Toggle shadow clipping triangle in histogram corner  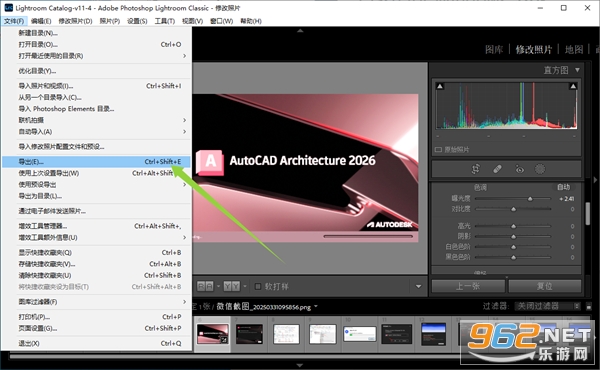(440, 86)
